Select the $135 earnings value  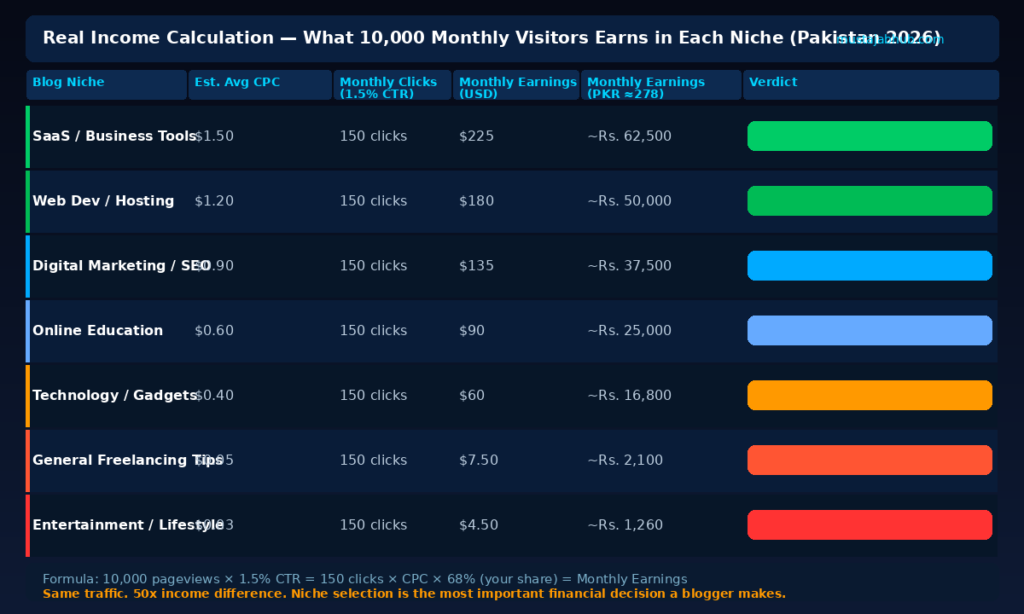pos(477,265)
